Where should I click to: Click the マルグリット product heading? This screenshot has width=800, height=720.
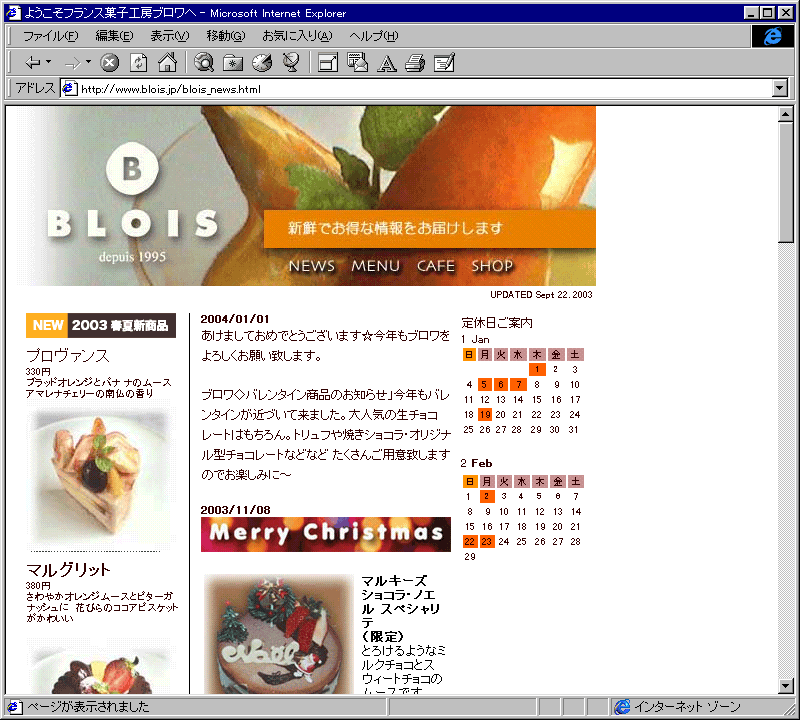tap(68, 569)
